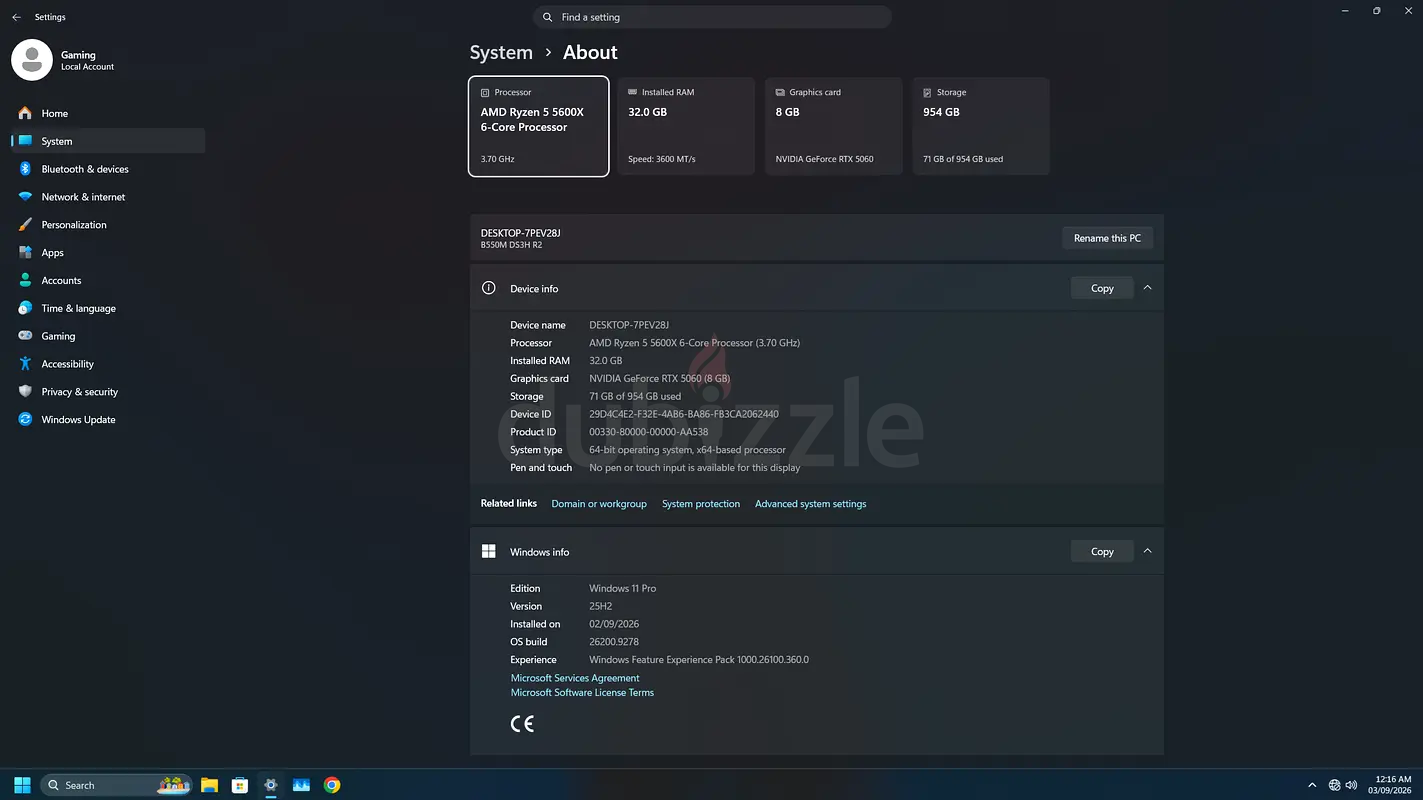Open Microsoft Software License Terms link
Viewport: 1423px width, 800px height.
click(582, 692)
